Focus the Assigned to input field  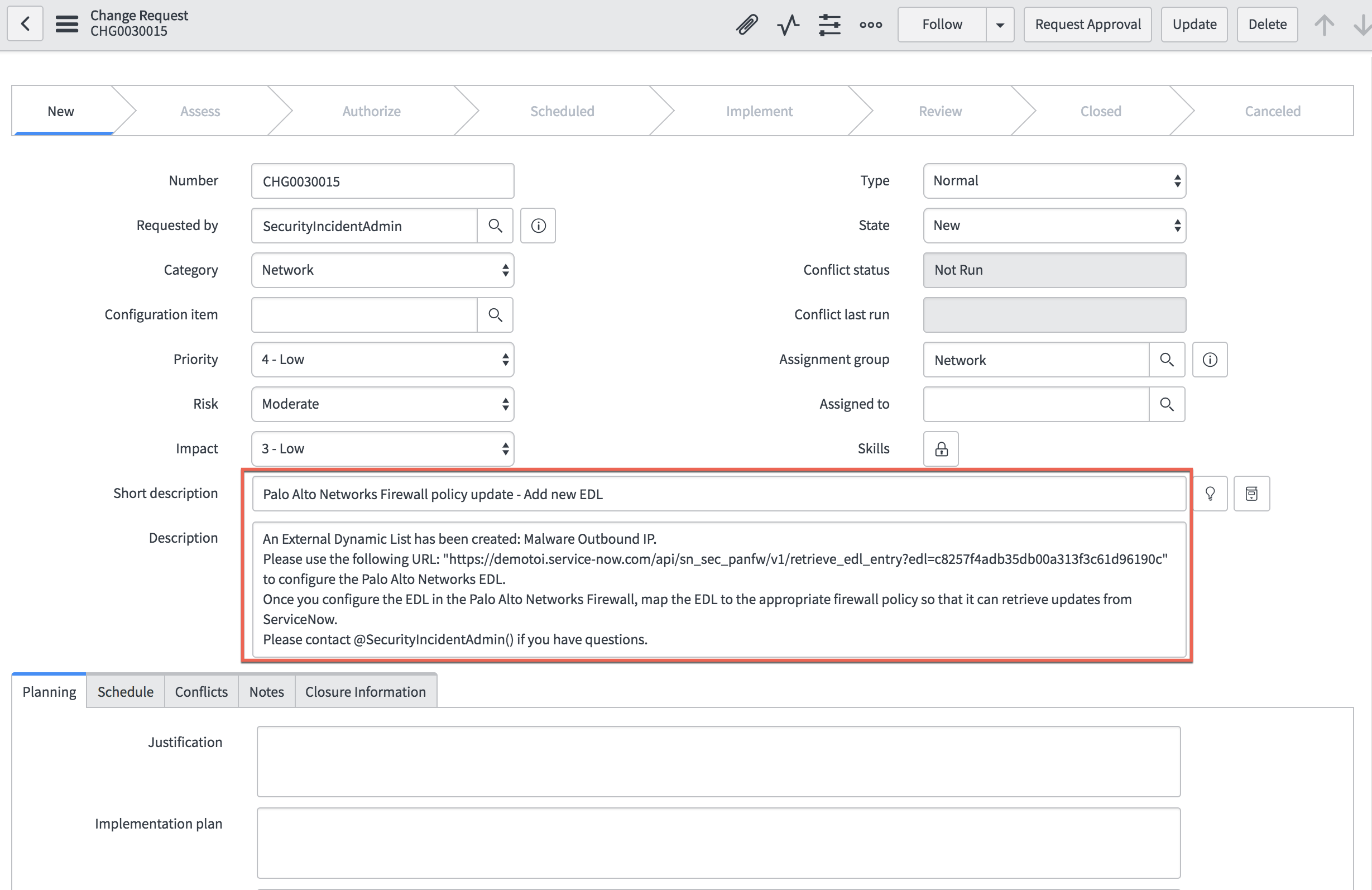point(1037,404)
